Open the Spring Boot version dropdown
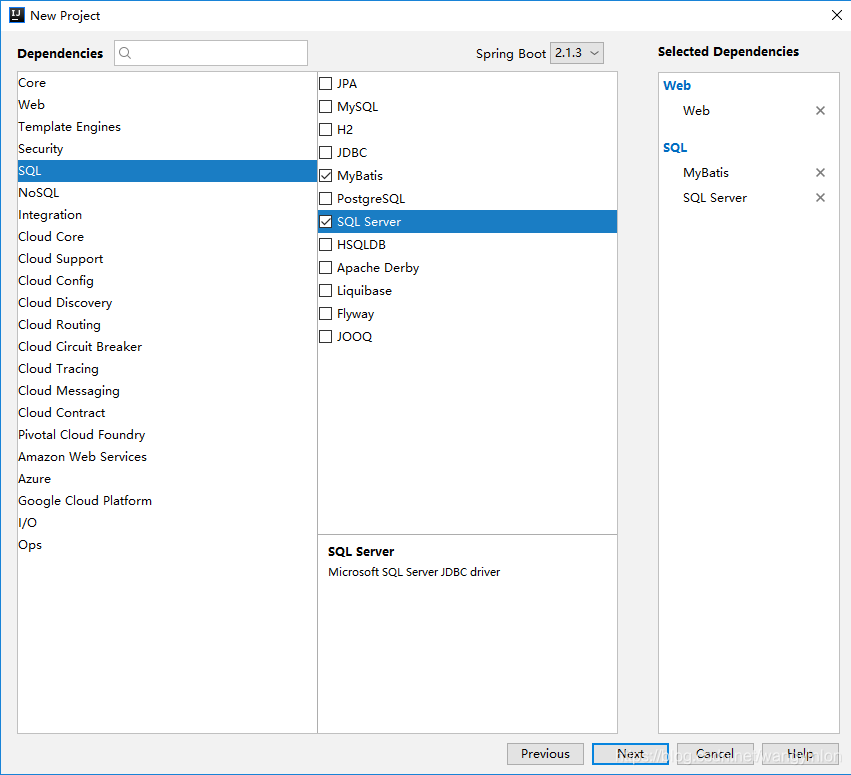Image resolution: width=851 pixels, height=775 pixels. coord(576,53)
